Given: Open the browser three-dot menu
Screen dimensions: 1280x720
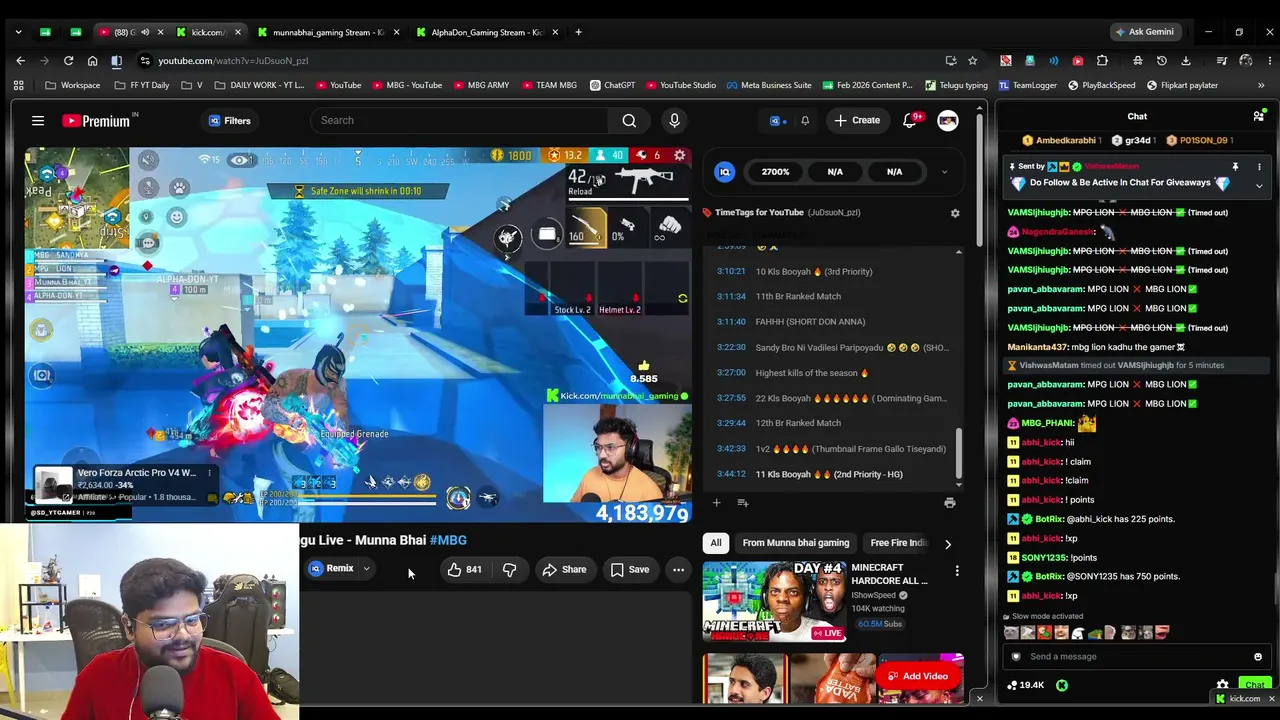Looking at the screenshot, I should tap(1268, 60).
